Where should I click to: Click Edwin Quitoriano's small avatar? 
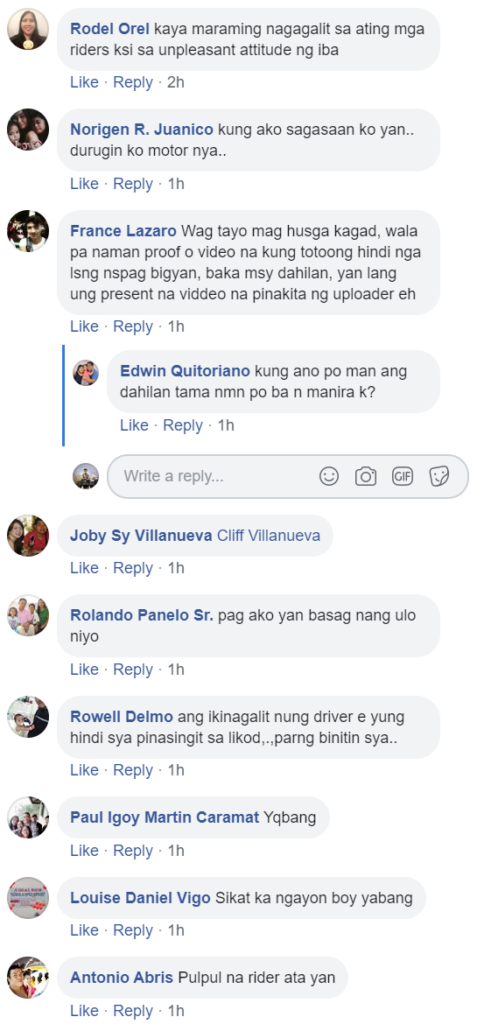pos(86,372)
